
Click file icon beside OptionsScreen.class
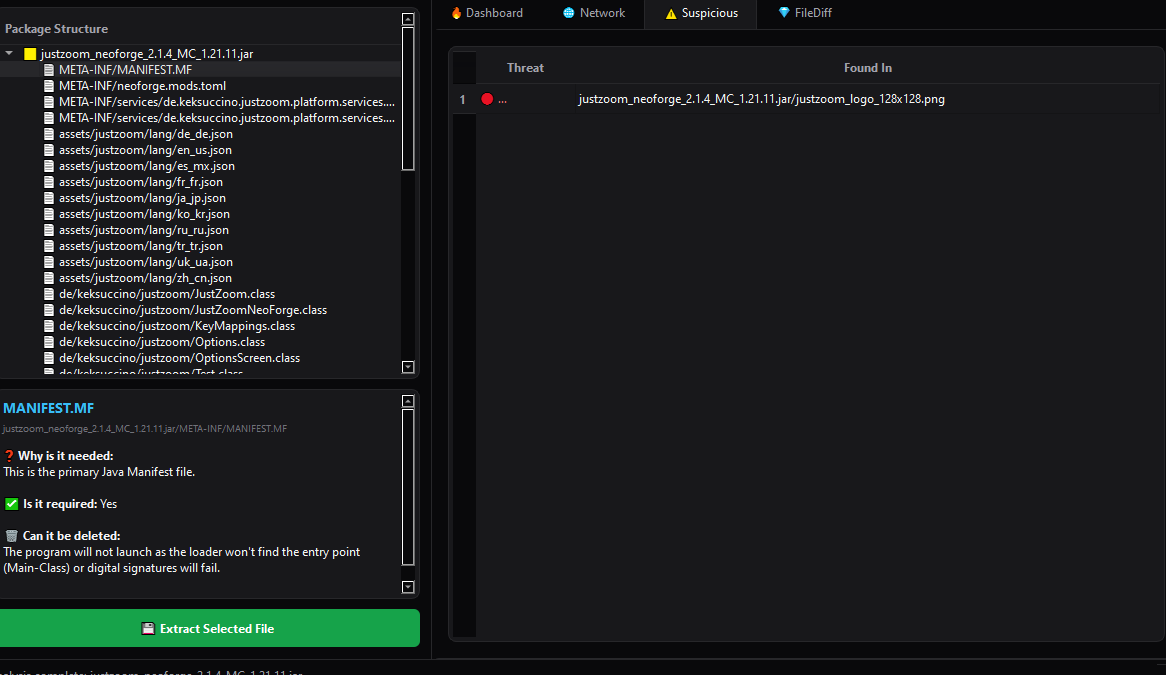pyautogui.click(x=49, y=358)
